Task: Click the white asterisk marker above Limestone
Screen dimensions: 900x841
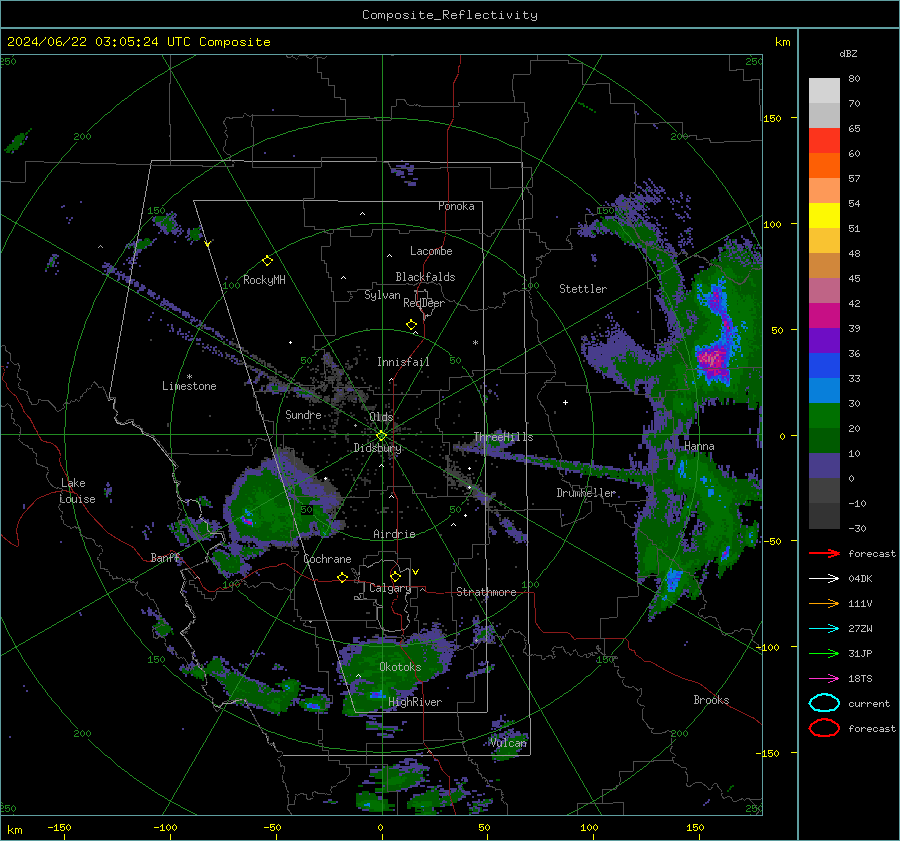Action: tap(189, 377)
